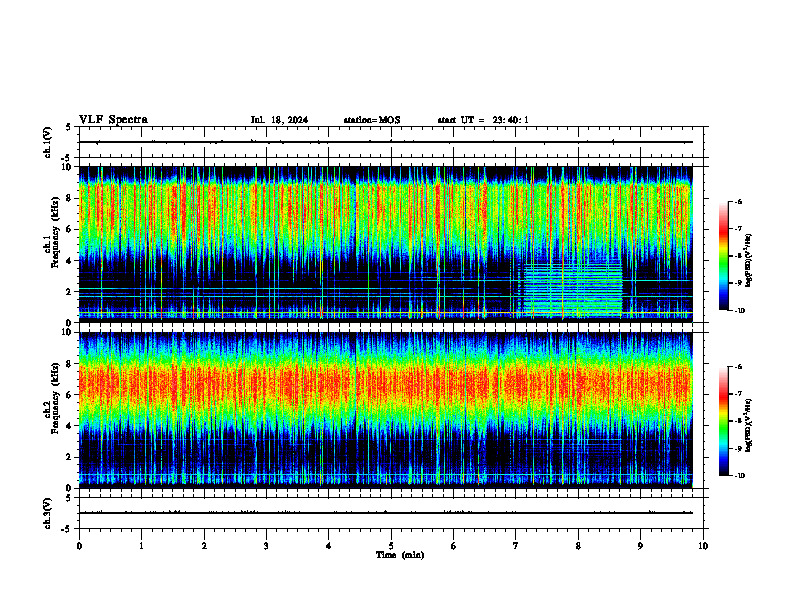Click the ch.1 color scale bar
Image resolution: width=792 pixels, height=612 pixels.
[724, 256]
